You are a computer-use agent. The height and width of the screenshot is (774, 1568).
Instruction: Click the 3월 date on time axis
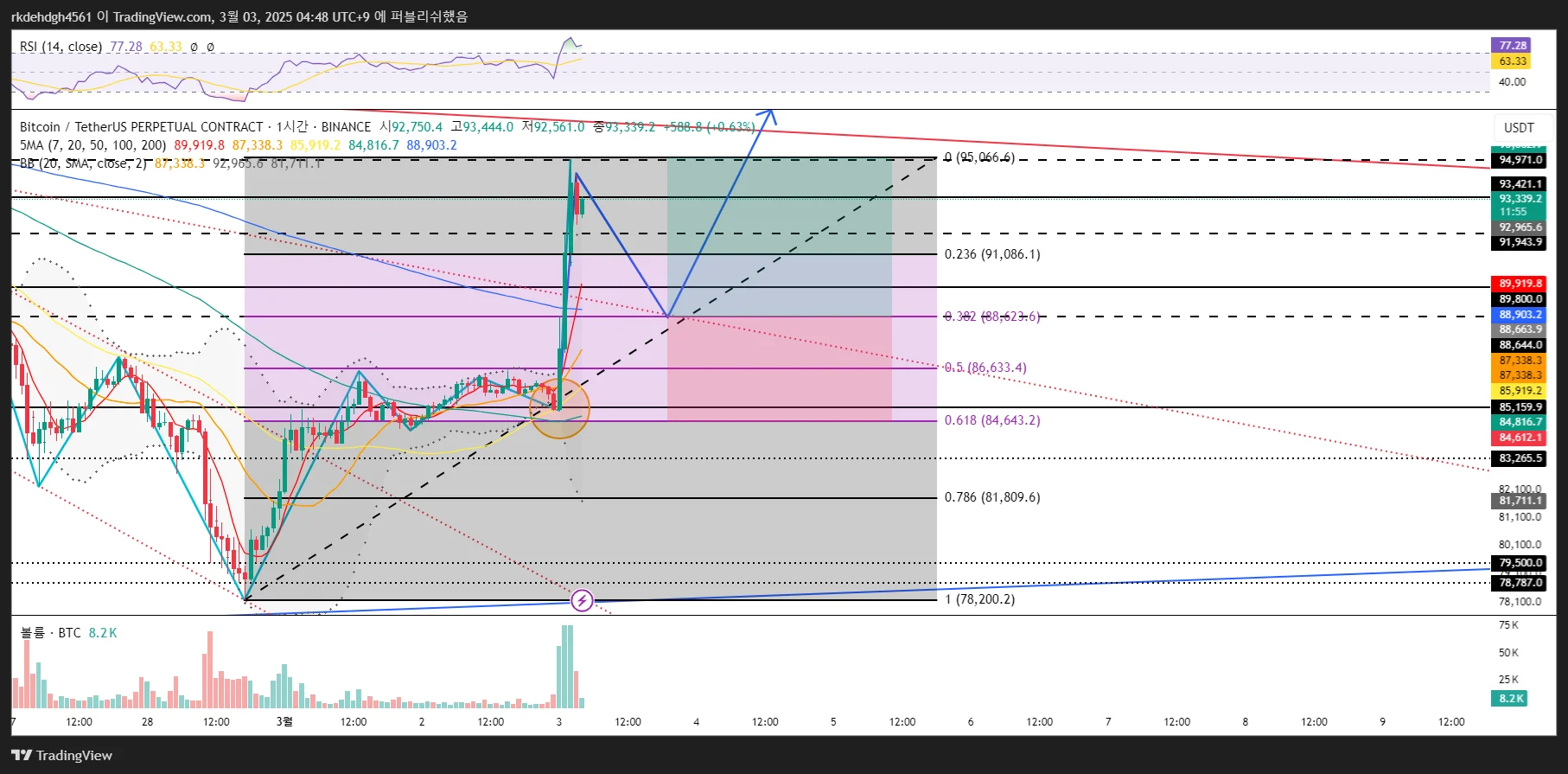(x=284, y=721)
